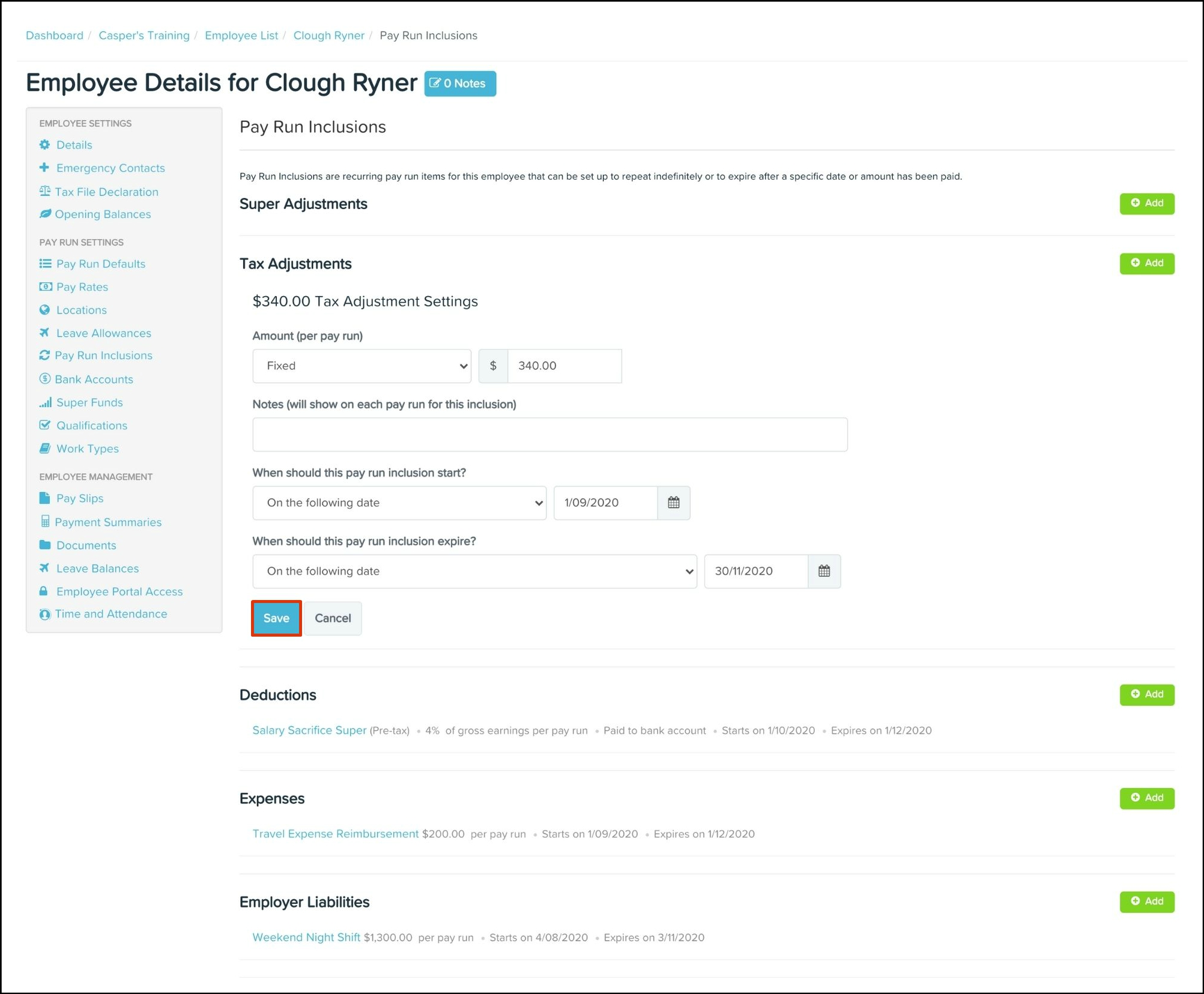The image size is (1204, 994).
Task: Click the Locations globe icon
Action: point(45,310)
